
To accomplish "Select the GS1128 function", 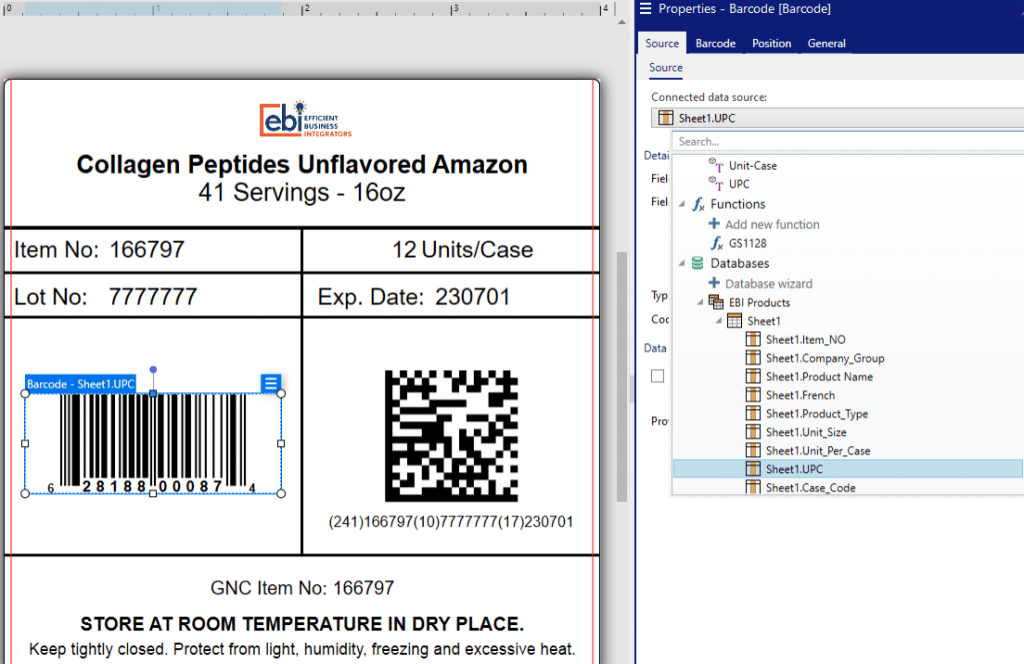I will coord(747,244).
